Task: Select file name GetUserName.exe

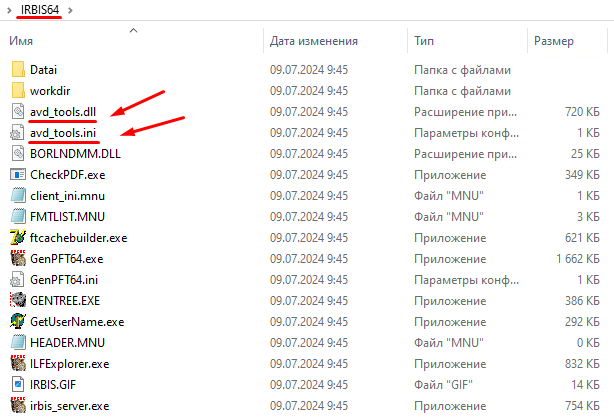Action: point(77,322)
